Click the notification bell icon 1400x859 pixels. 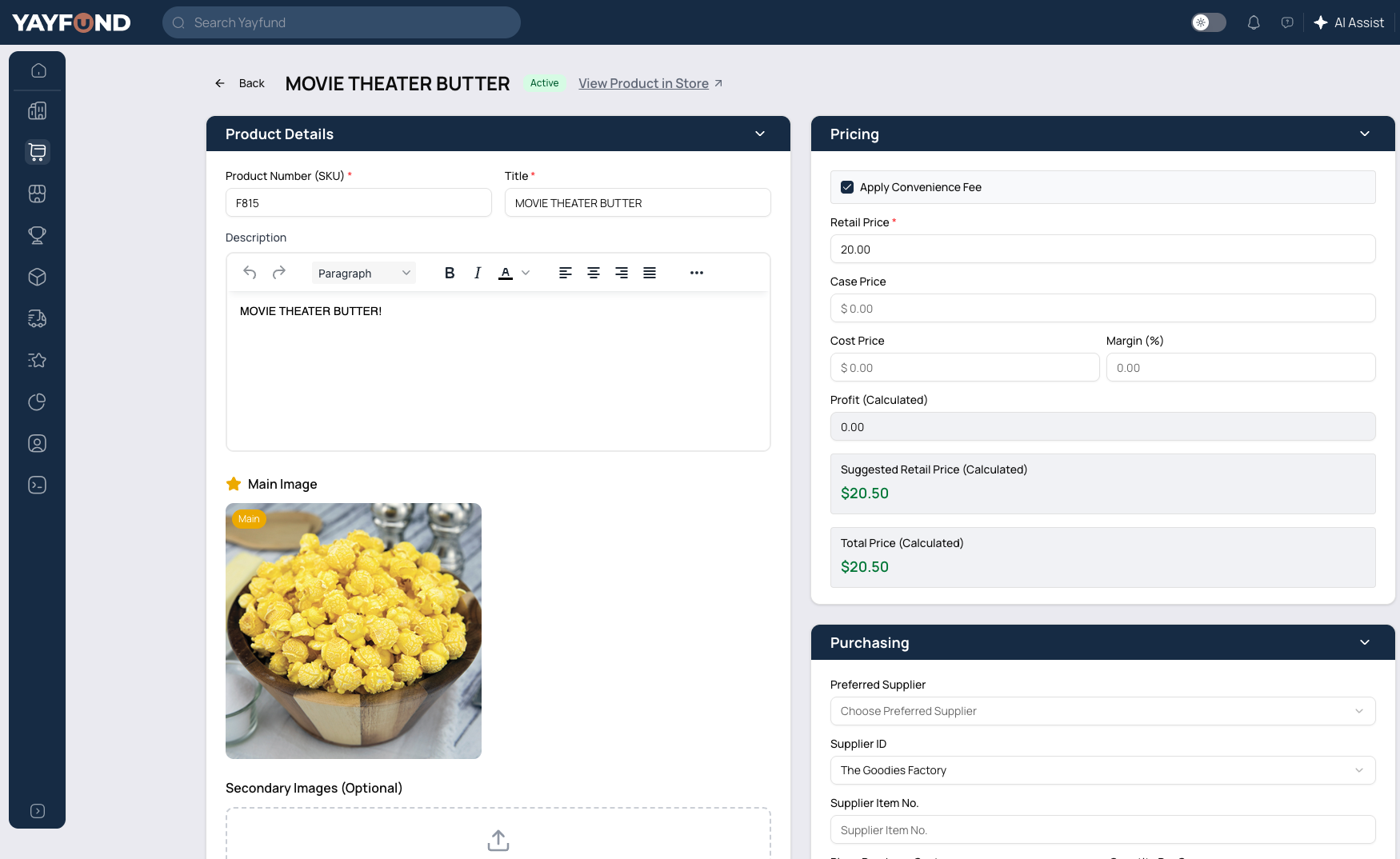[x=1254, y=22]
